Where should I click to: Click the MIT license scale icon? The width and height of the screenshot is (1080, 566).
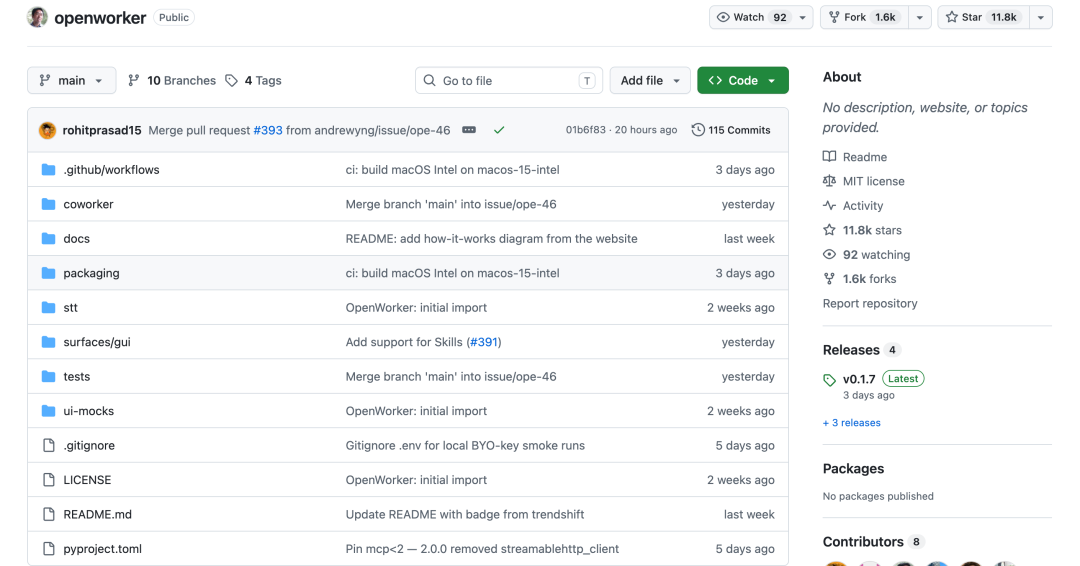point(829,181)
